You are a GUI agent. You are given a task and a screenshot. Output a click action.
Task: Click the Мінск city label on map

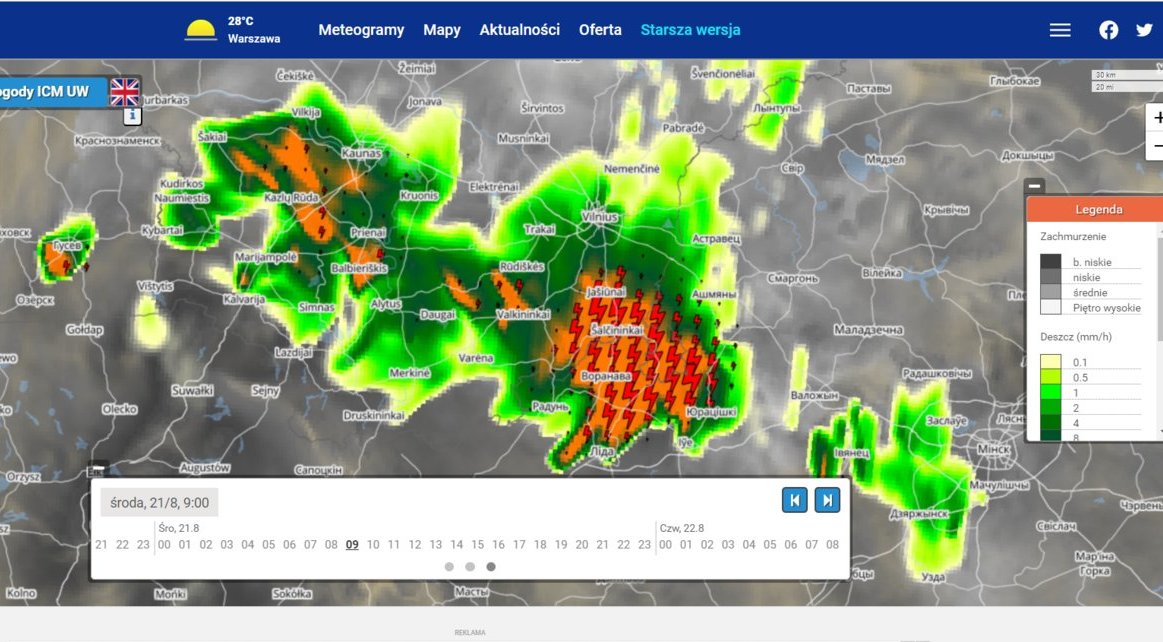pos(993,449)
